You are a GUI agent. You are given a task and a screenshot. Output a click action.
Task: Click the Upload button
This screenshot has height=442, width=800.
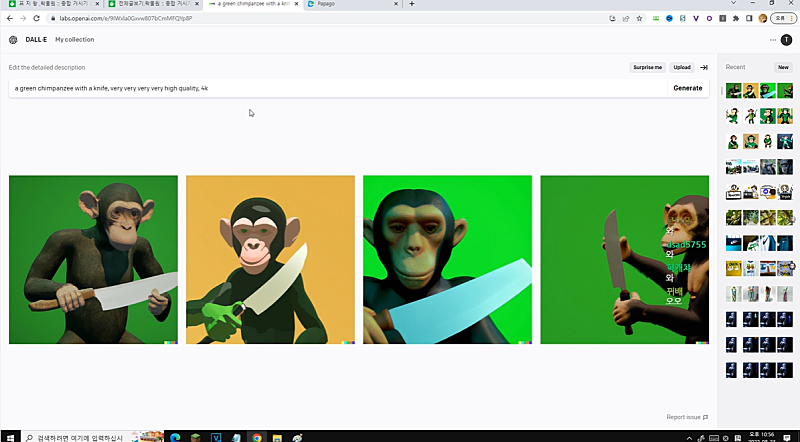681,67
